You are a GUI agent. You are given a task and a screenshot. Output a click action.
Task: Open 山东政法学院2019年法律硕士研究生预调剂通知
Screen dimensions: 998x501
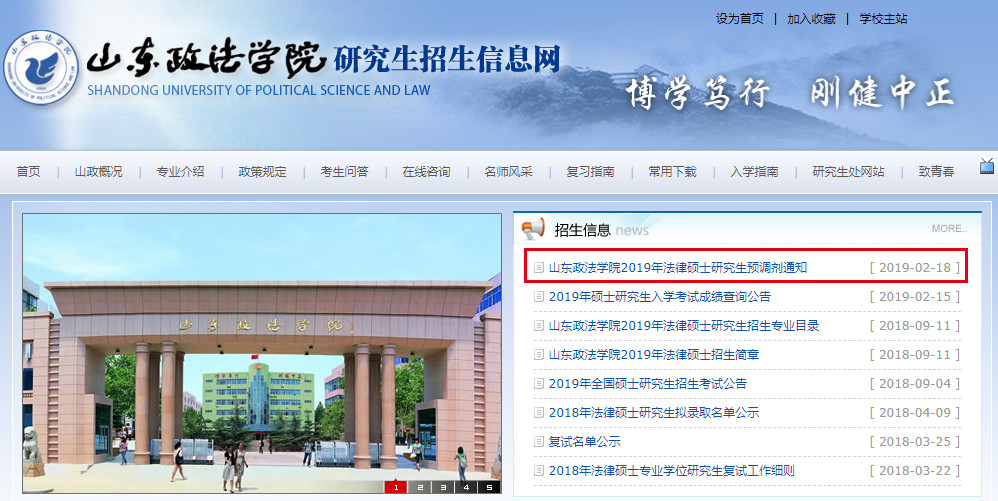(678, 267)
